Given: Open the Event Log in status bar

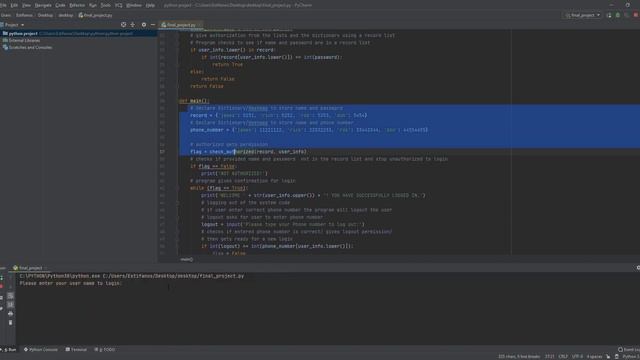Looking at the screenshot, I should (629, 350).
